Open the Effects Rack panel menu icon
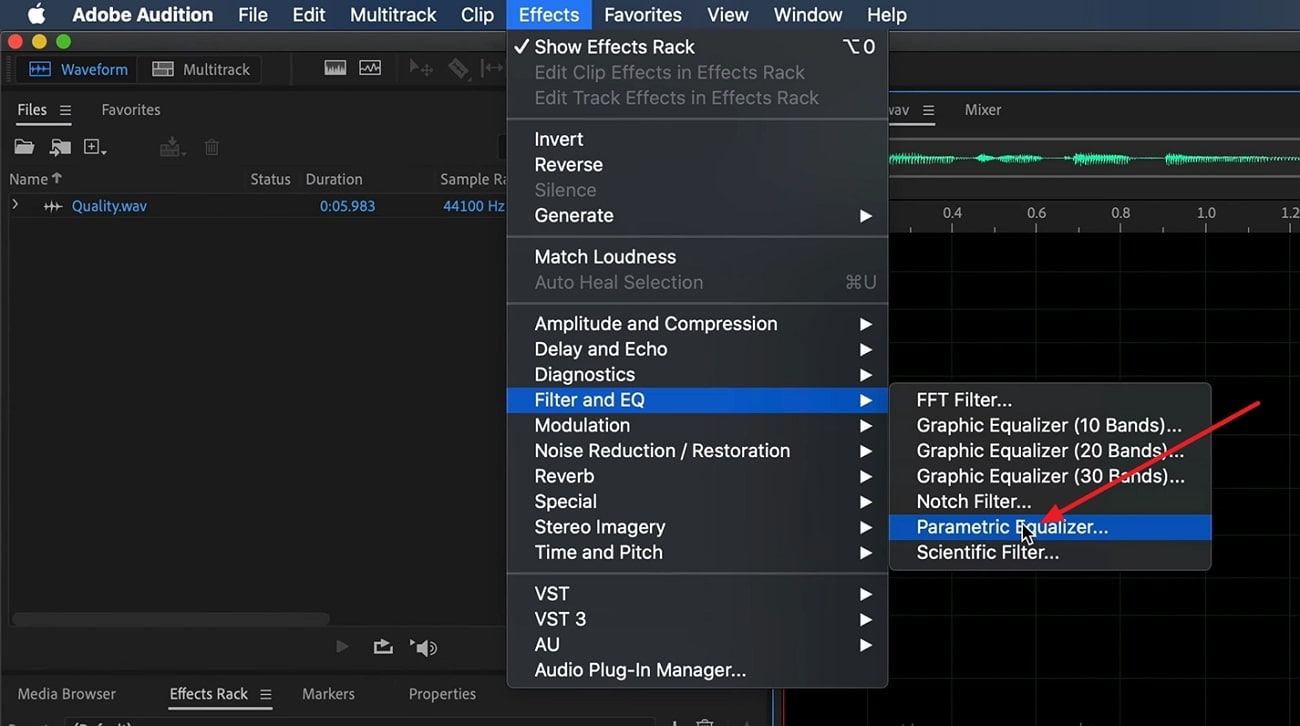This screenshot has height=726, width=1300. pos(266,694)
